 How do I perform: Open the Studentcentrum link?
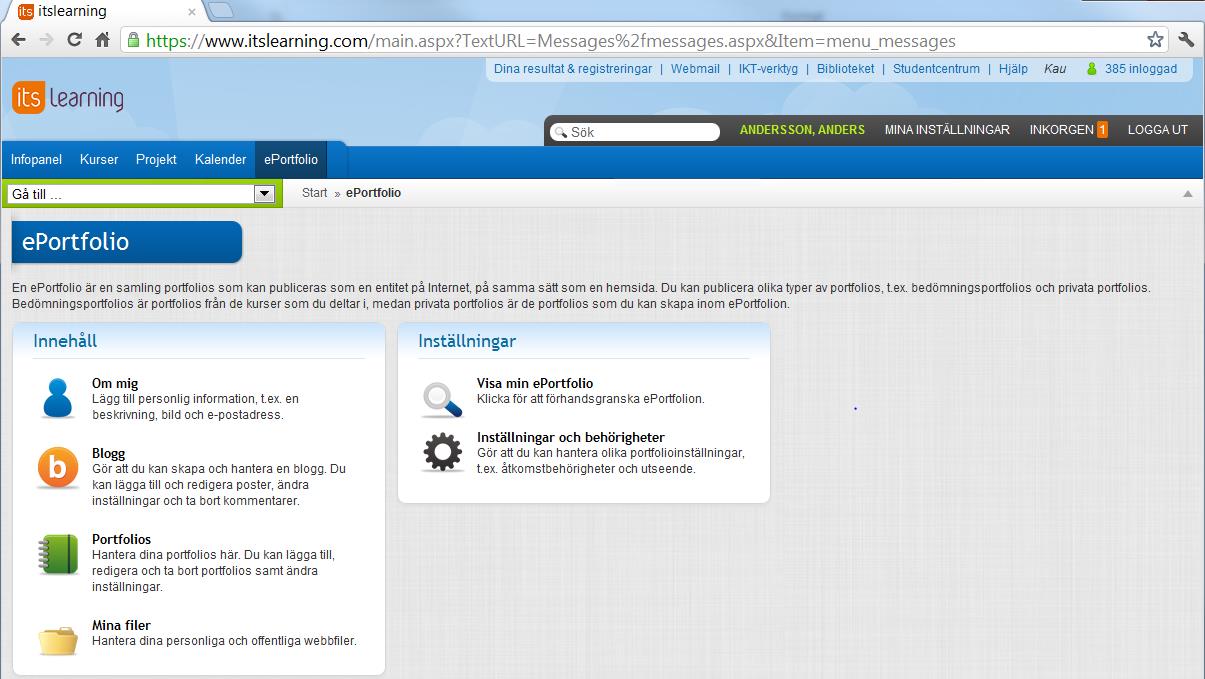pyautogui.click(x=936, y=69)
